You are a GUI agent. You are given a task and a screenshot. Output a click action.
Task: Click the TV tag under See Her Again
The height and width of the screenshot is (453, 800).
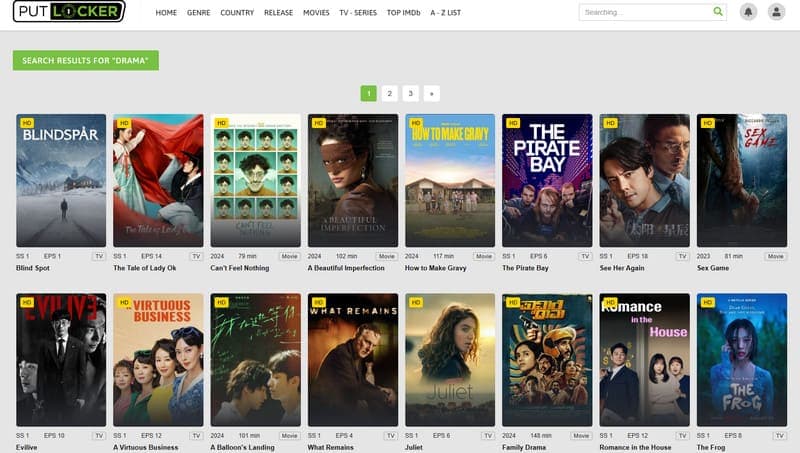pyautogui.click(x=683, y=256)
